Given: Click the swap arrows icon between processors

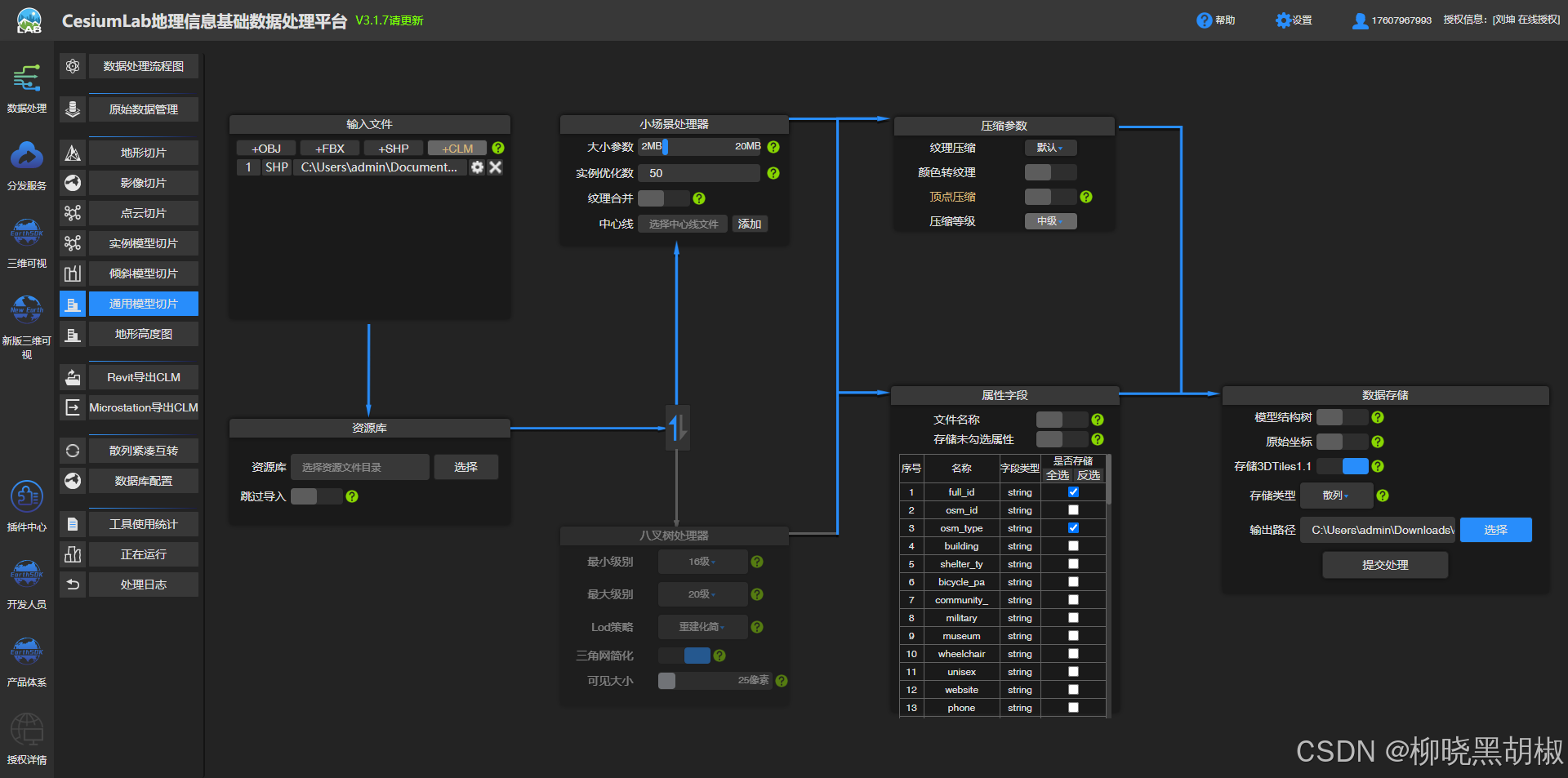Looking at the screenshot, I should pos(678,427).
